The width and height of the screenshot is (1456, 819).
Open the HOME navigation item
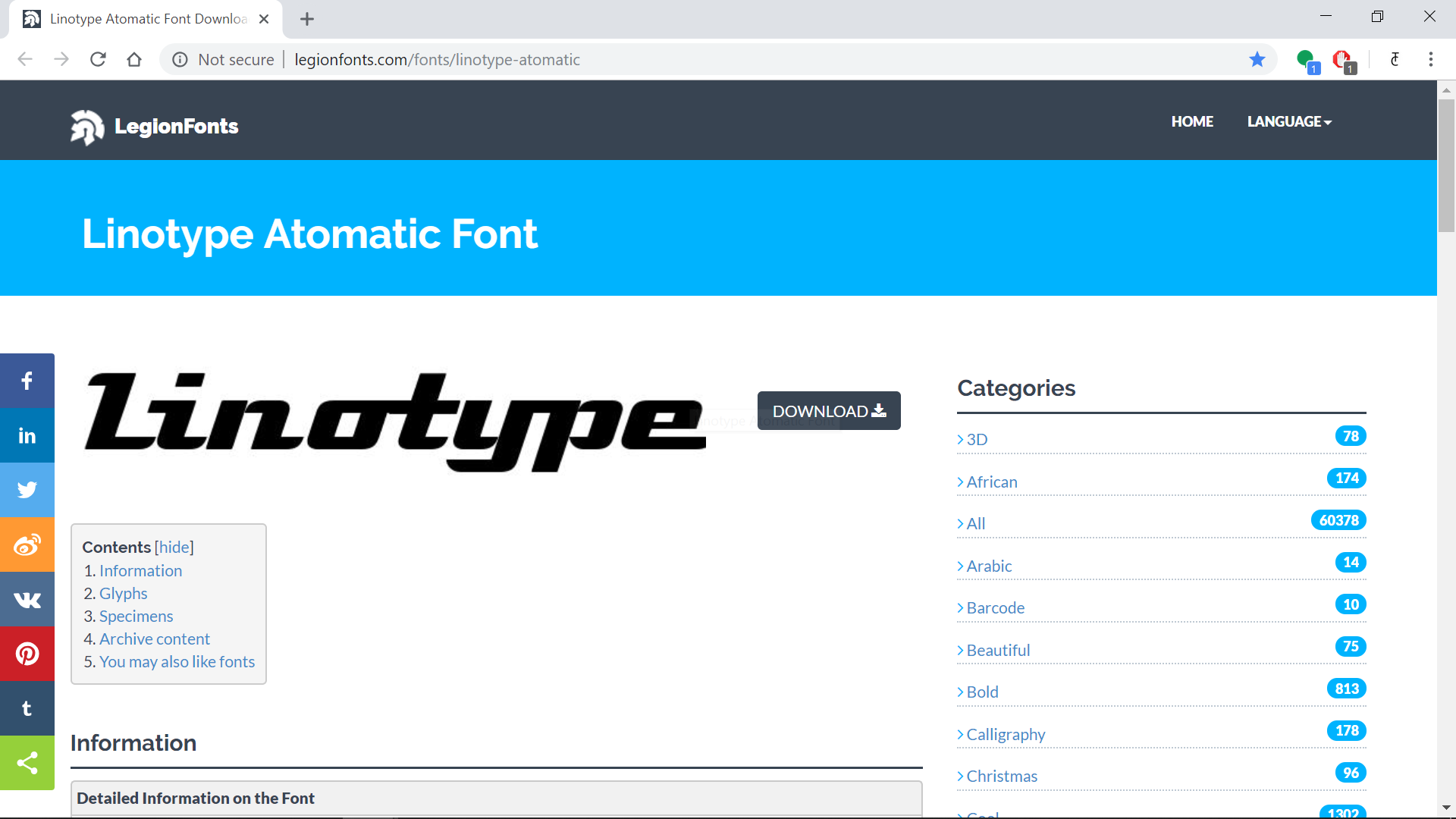(1192, 121)
